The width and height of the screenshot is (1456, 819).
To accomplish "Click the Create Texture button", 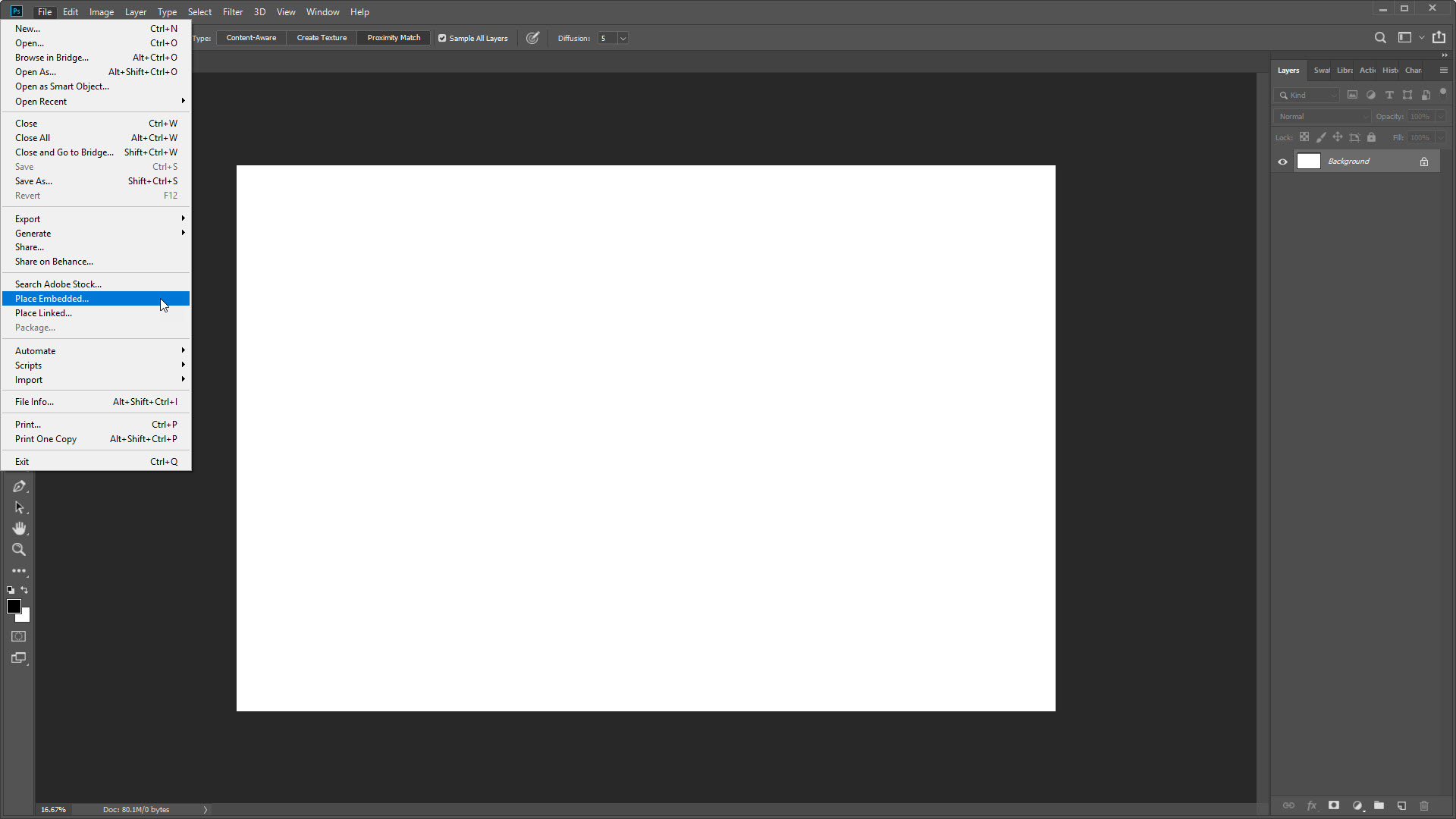I will tap(322, 38).
